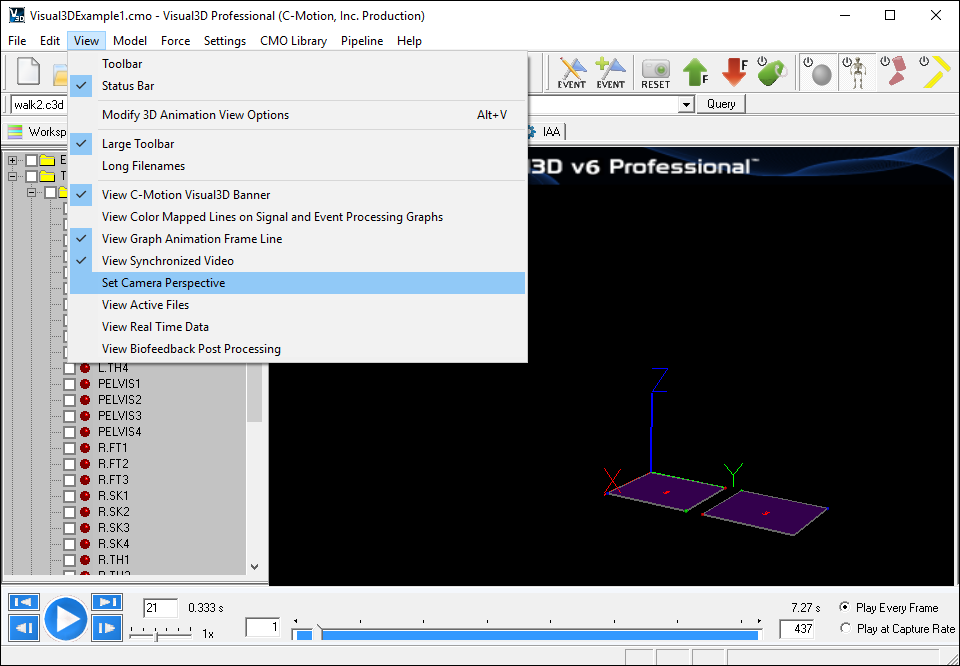Click the add EVENT icon with green plus
The height and width of the screenshot is (666, 960).
(x=610, y=73)
